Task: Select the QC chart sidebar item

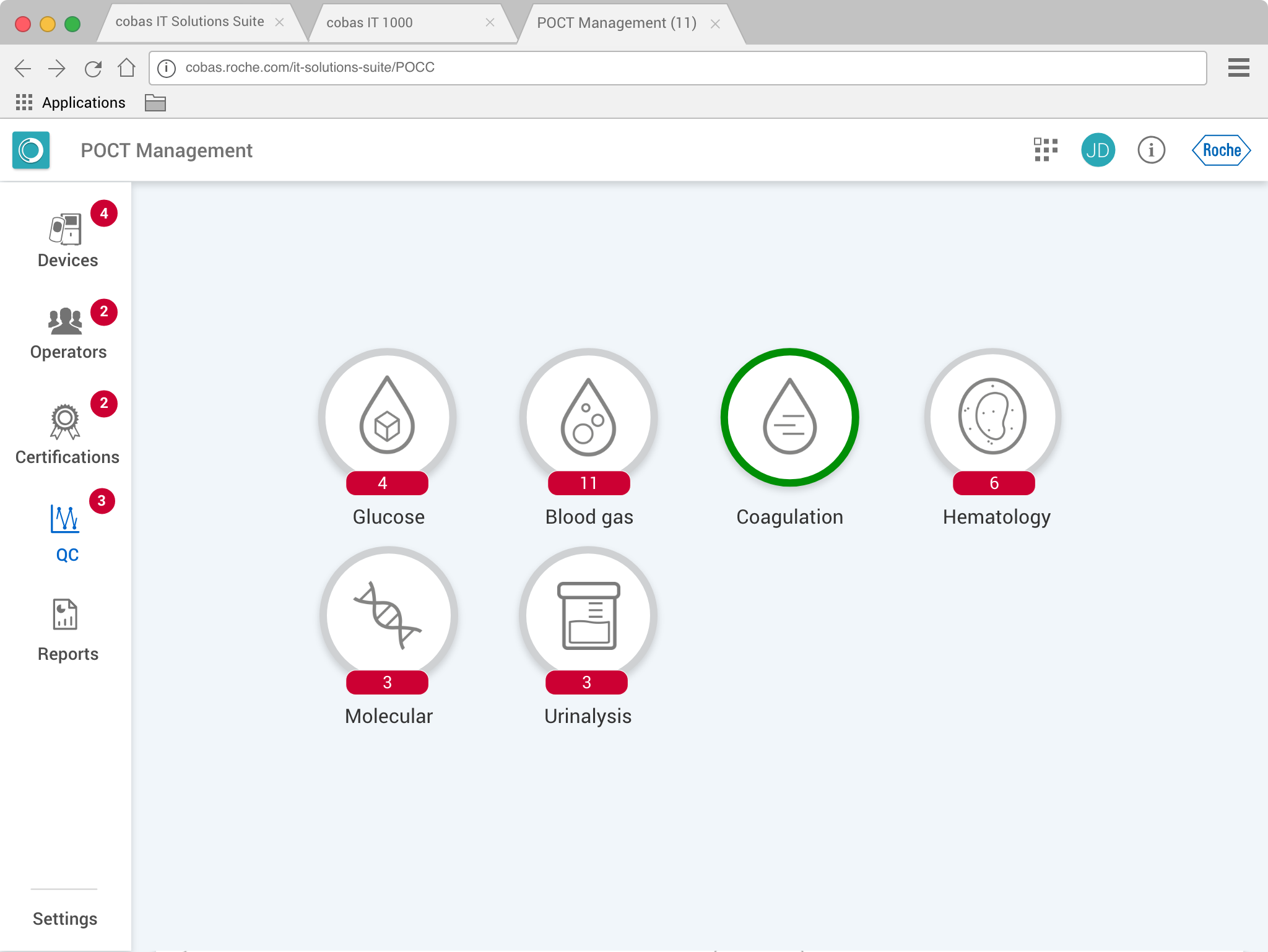Action: tap(67, 531)
